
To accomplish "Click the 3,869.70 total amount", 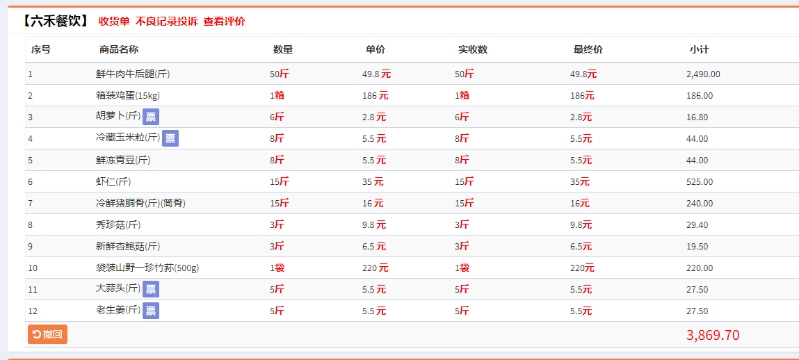I will tap(713, 335).
